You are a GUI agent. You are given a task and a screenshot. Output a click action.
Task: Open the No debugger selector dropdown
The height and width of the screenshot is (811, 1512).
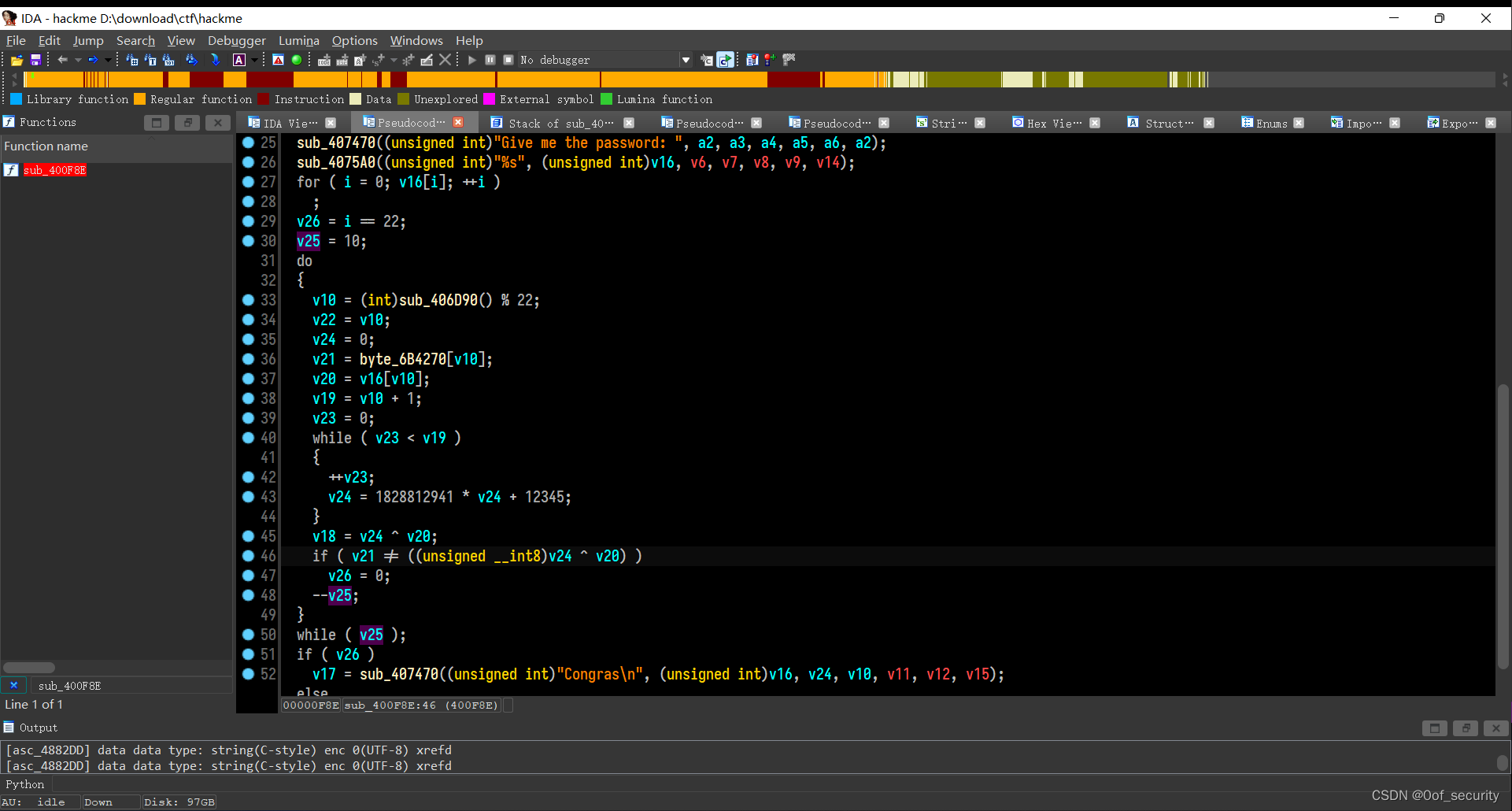(x=686, y=59)
